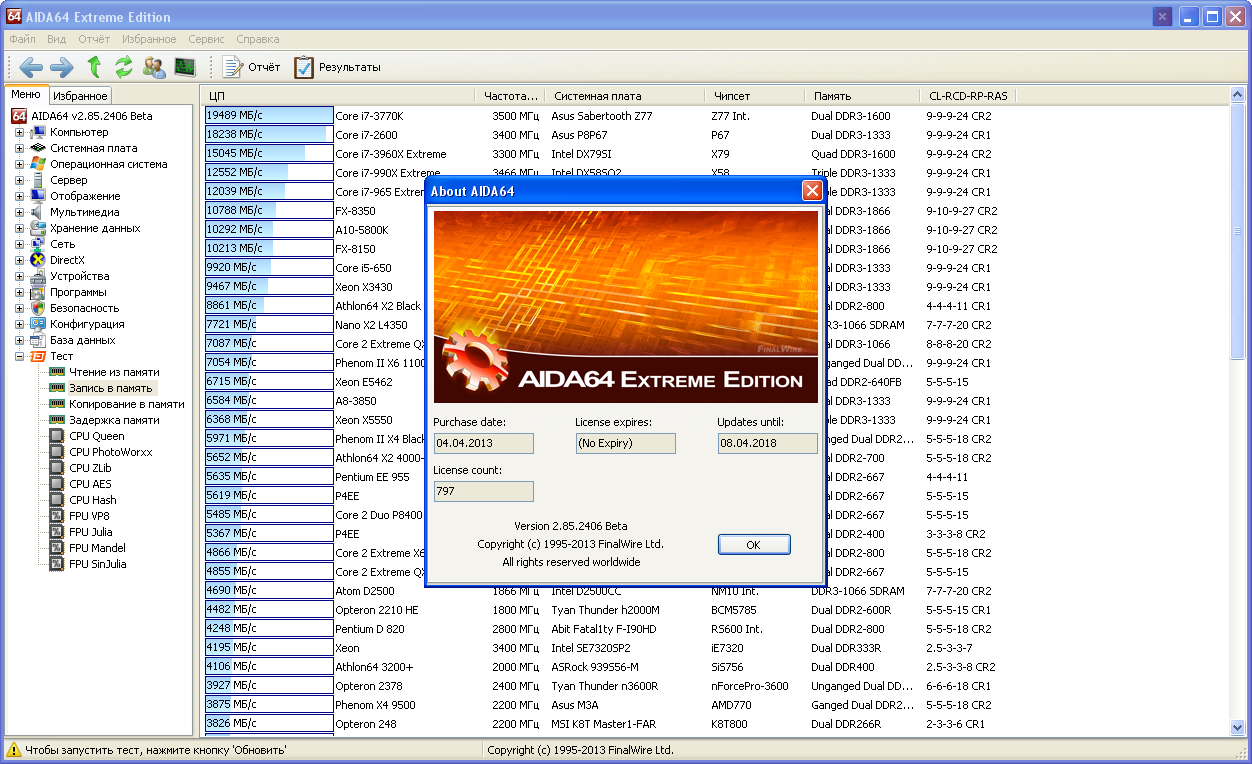The width and height of the screenshot is (1252, 764).
Task: Open the Отчёт report toolbar button
Action: [x=252, y=67]
